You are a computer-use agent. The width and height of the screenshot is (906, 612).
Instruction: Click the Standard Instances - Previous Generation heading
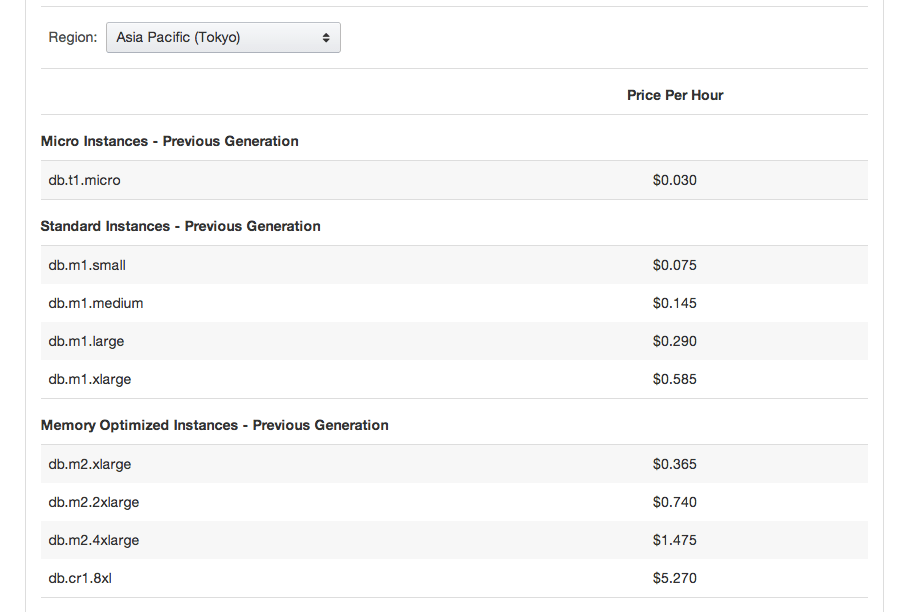coord(181,226)
